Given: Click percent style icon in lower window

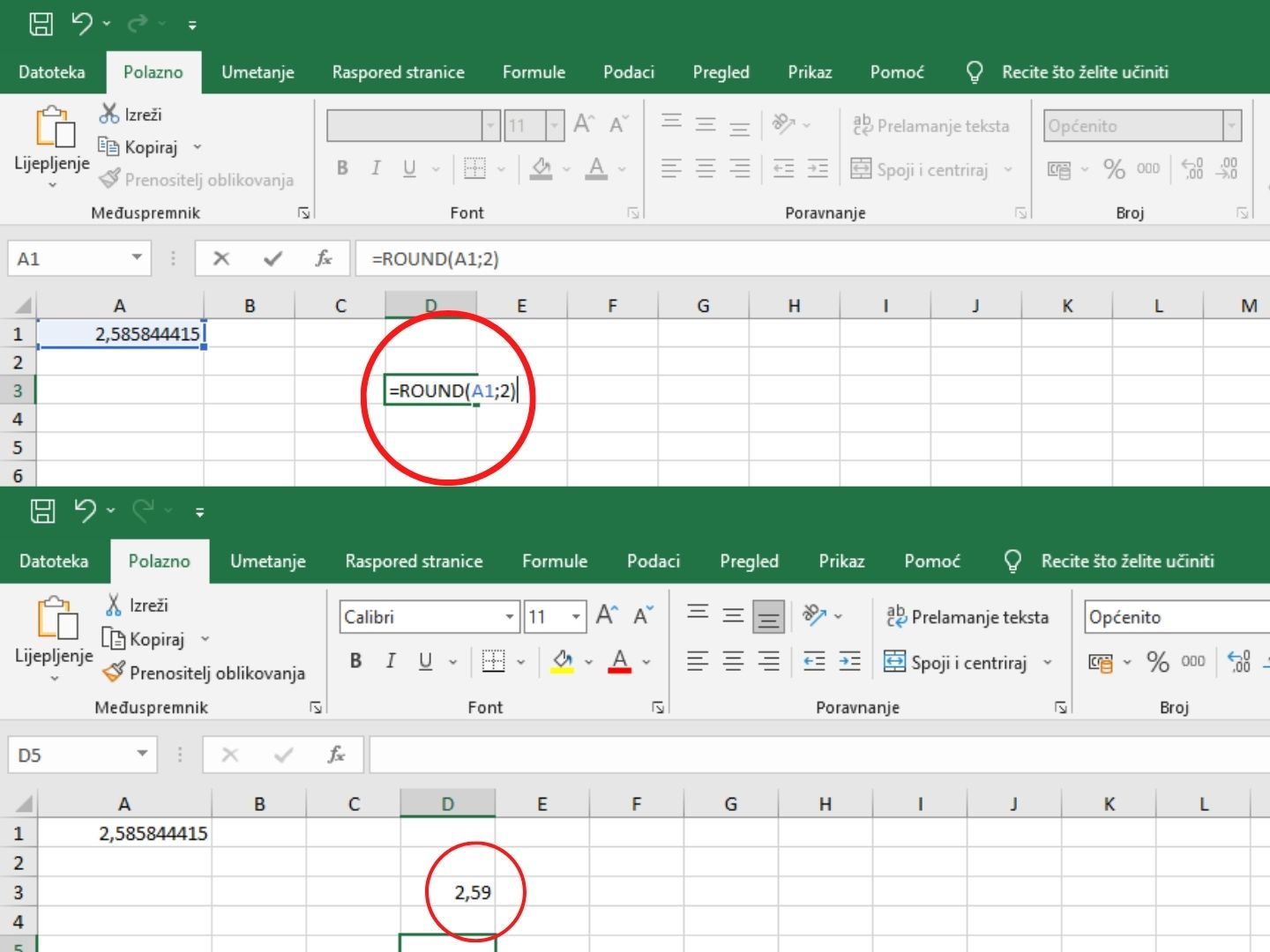Looking at the screenshot, I should coord(1158,661).
